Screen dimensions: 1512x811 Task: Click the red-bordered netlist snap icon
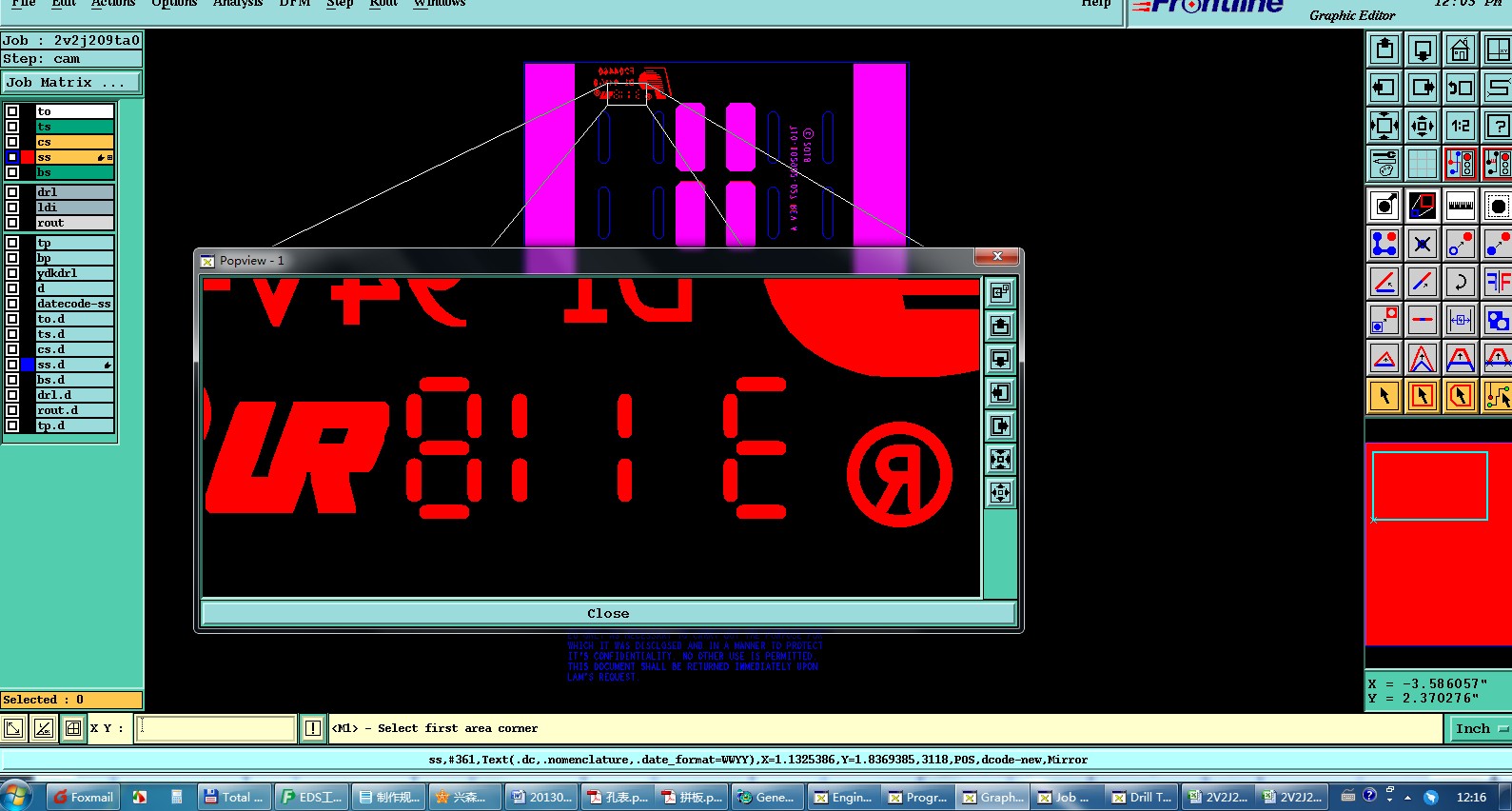(1461, 164)
